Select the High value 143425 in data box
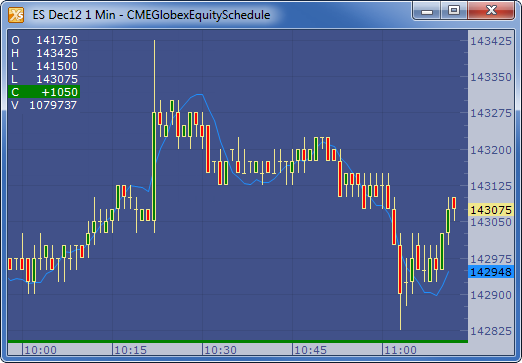Image resolution: width=522 pixels, height=363 pixels. tap(57, 53)
